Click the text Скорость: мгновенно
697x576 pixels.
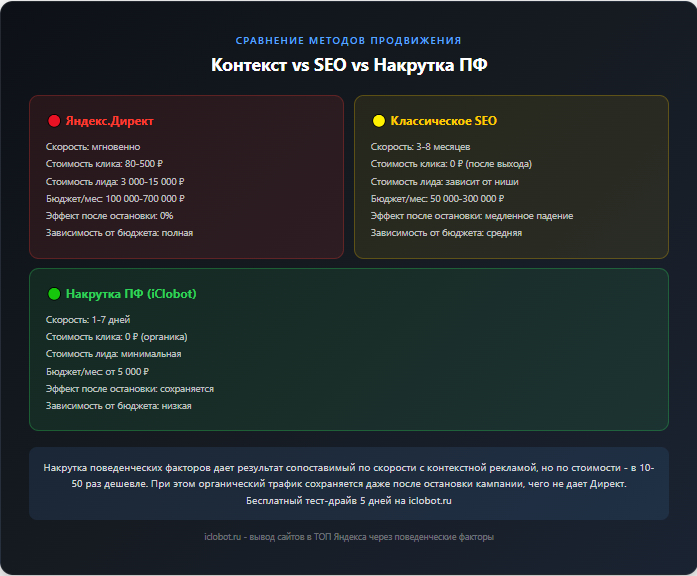93,147
